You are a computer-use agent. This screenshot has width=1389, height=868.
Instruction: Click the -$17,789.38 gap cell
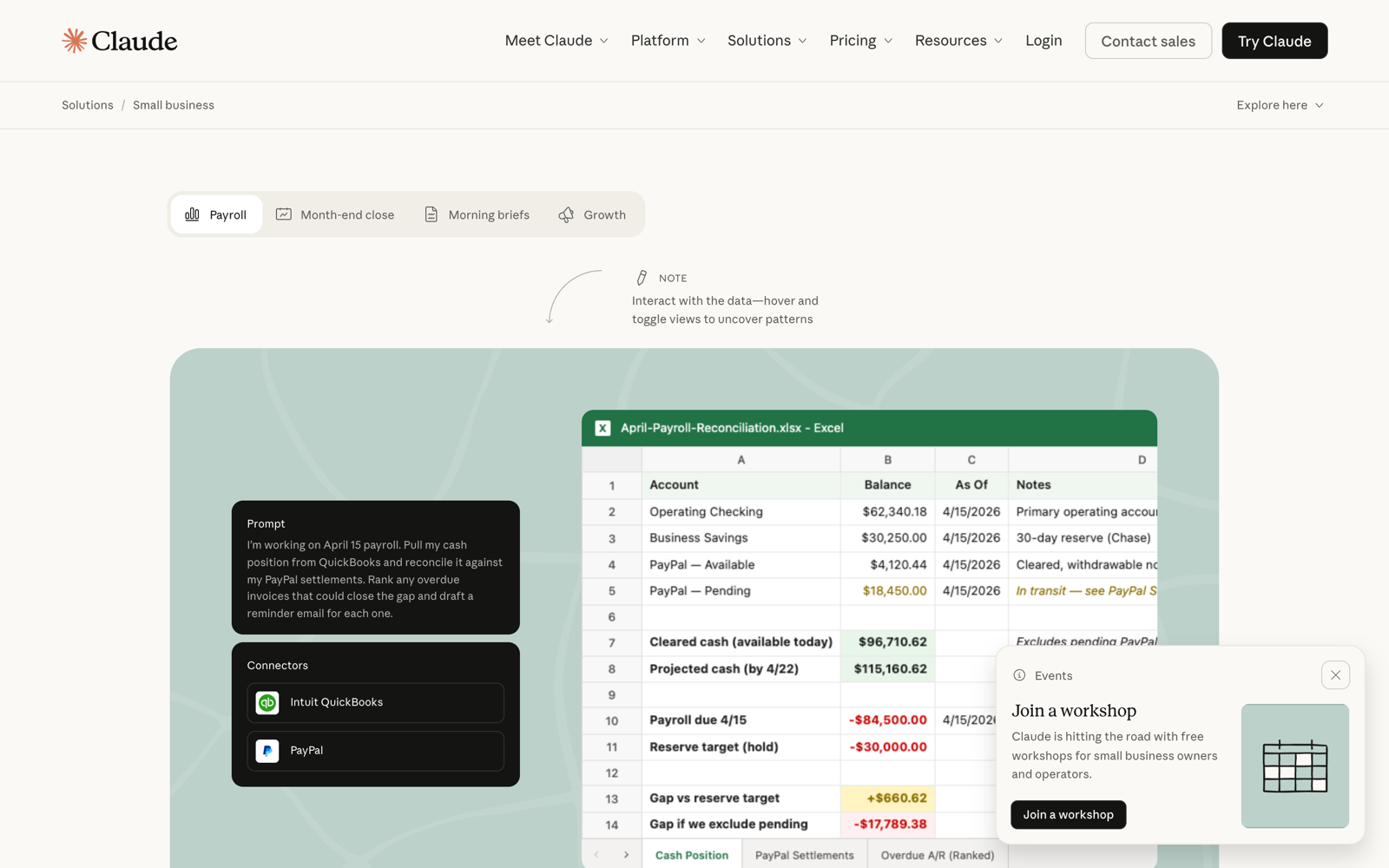888,825
